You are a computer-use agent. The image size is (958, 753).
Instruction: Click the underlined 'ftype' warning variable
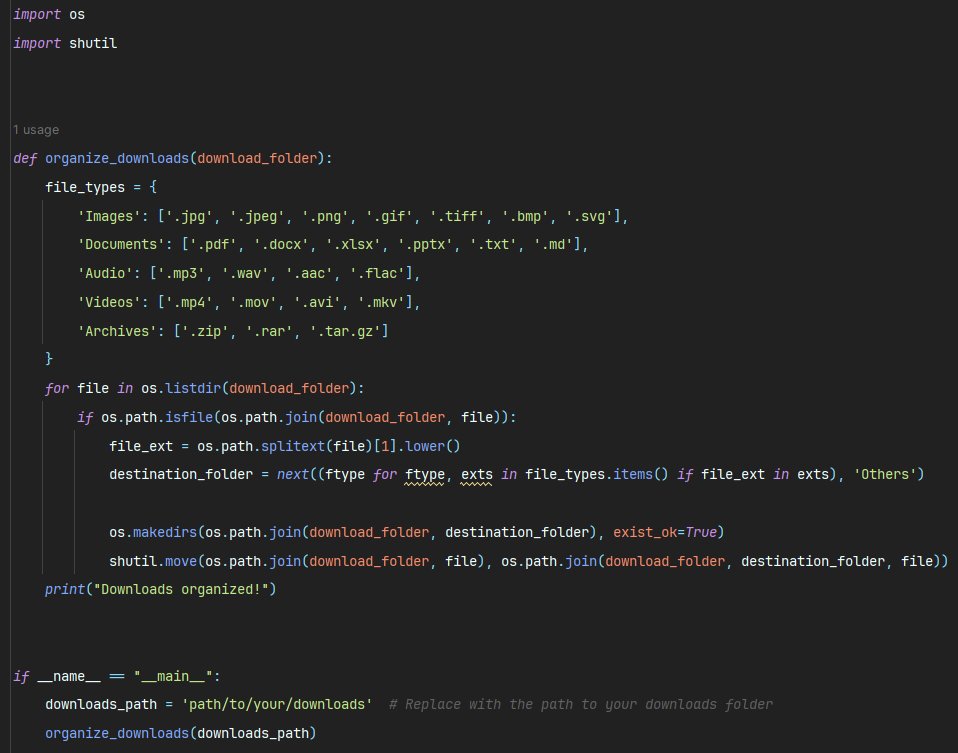click(425, 474)
